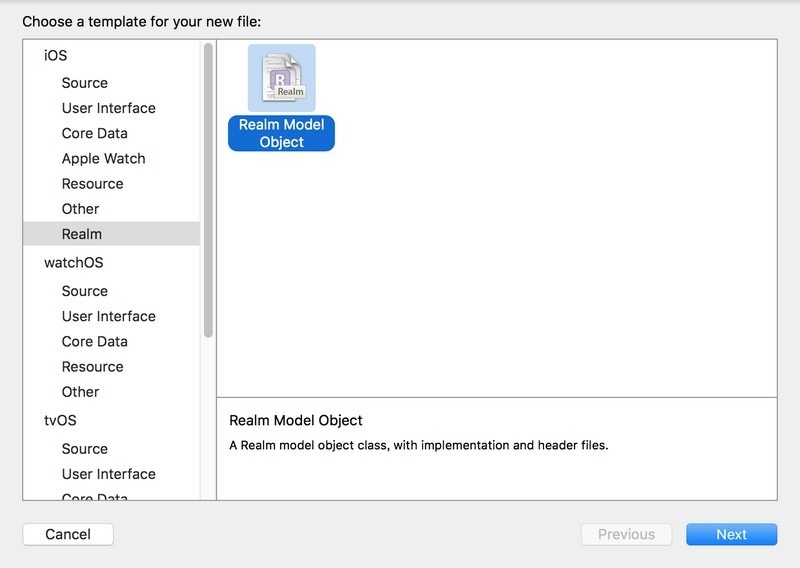Select Resource under iOS
This screenshot has height=568, width=800.
92,184
